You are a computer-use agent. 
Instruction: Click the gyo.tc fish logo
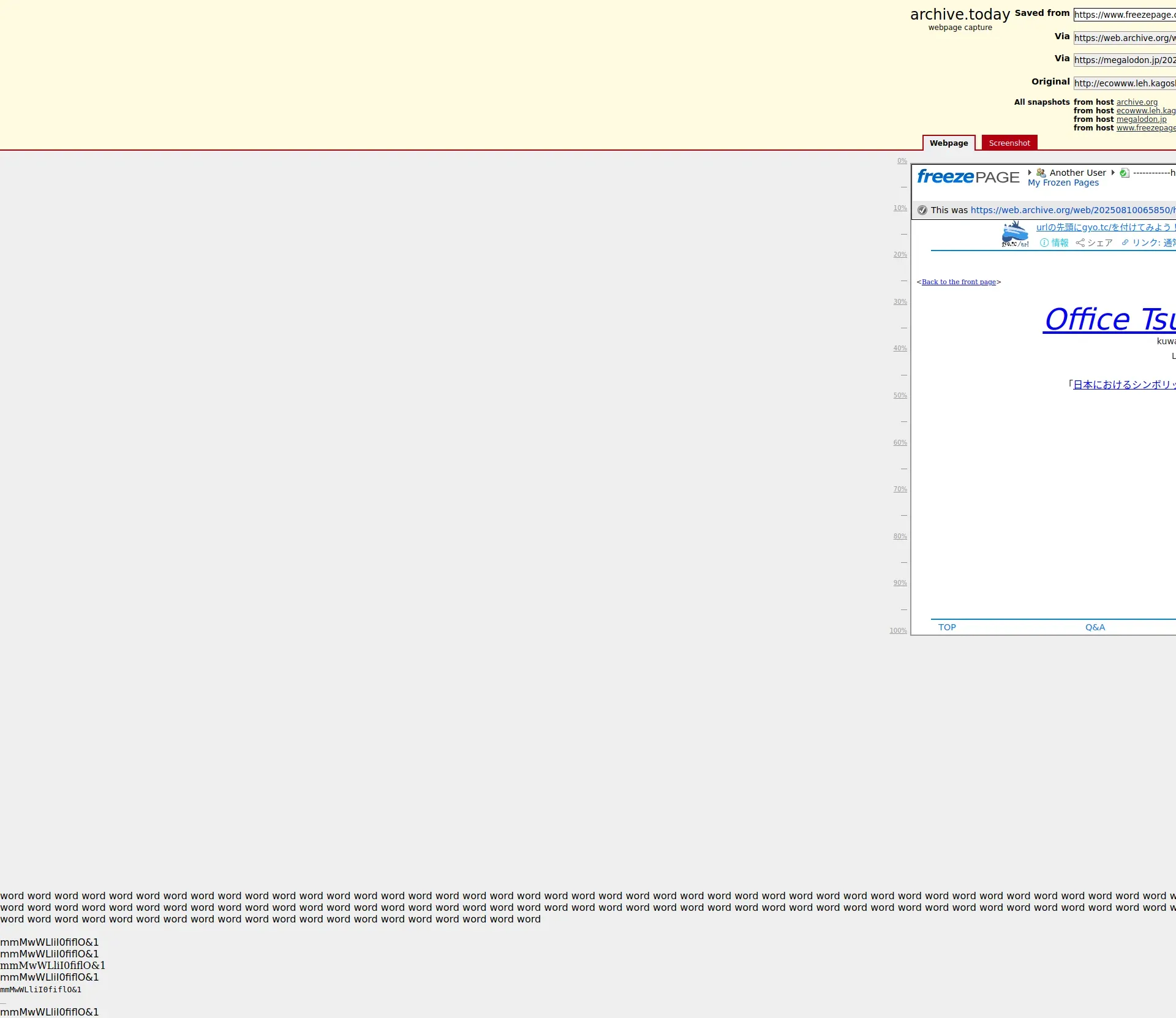pos(1015,235)
